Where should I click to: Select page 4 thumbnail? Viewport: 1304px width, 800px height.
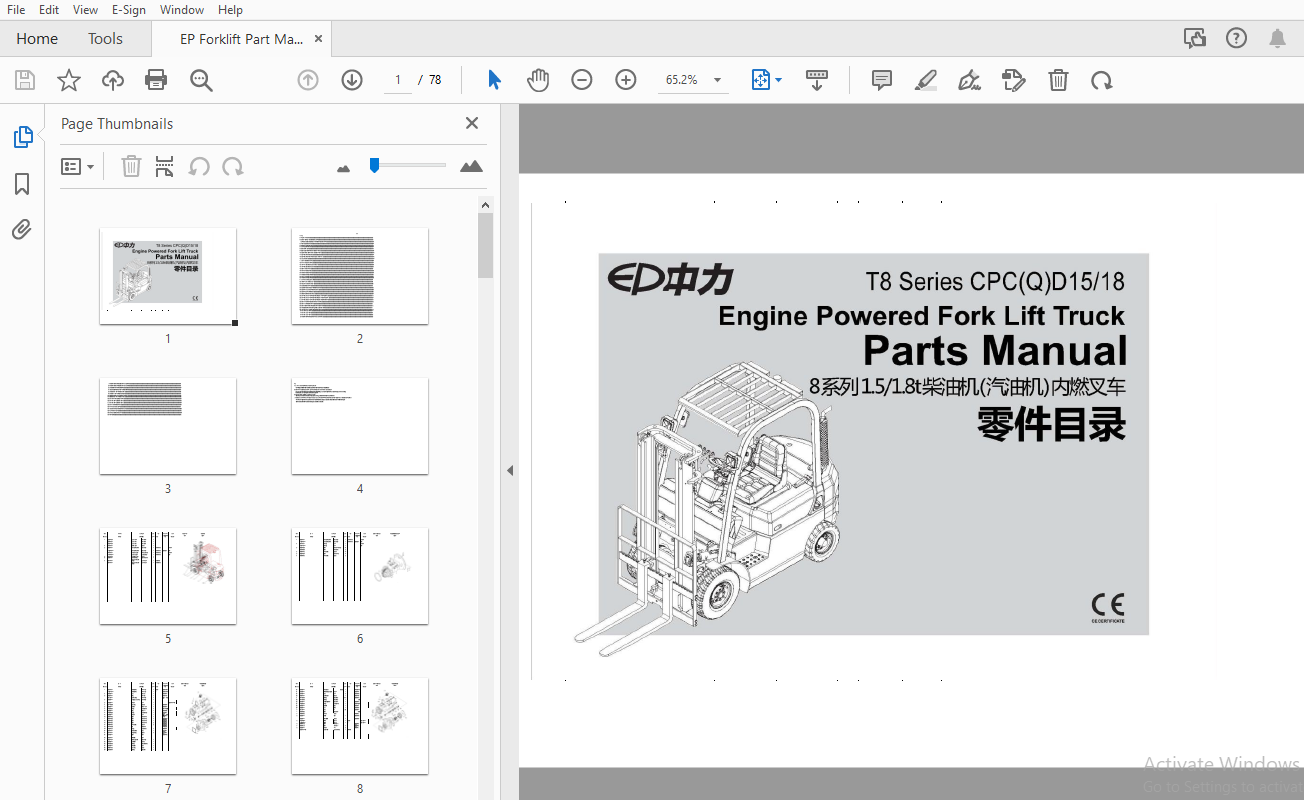(x=360, y=426)
